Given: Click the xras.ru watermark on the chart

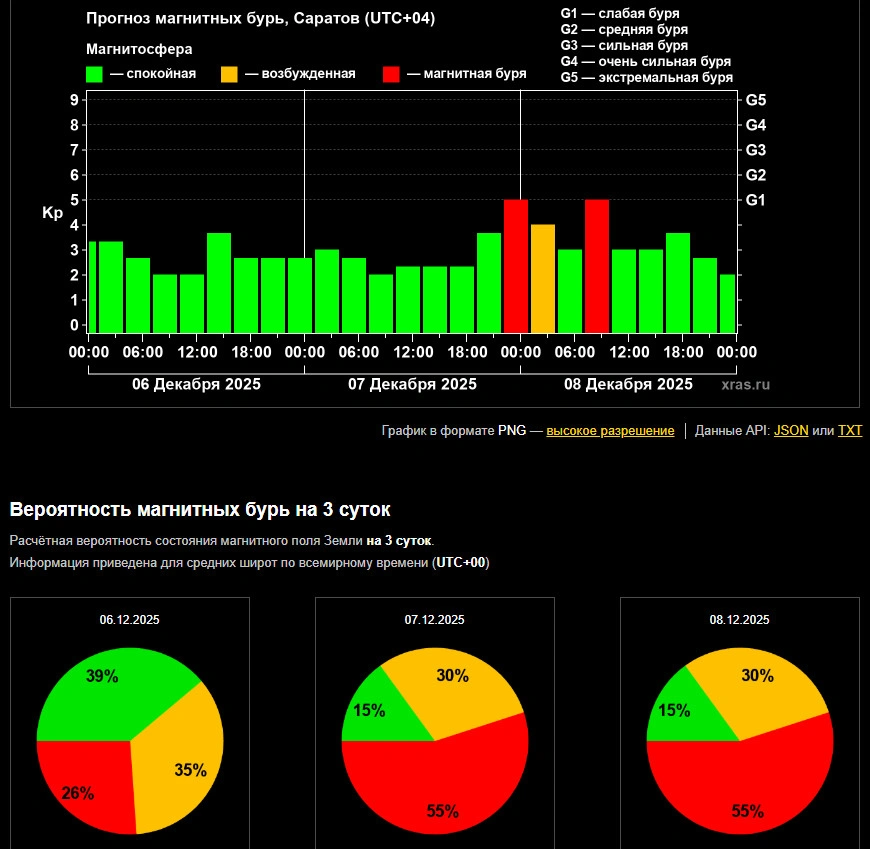Looking at the screenshot, I should click(x=746, y=384).
